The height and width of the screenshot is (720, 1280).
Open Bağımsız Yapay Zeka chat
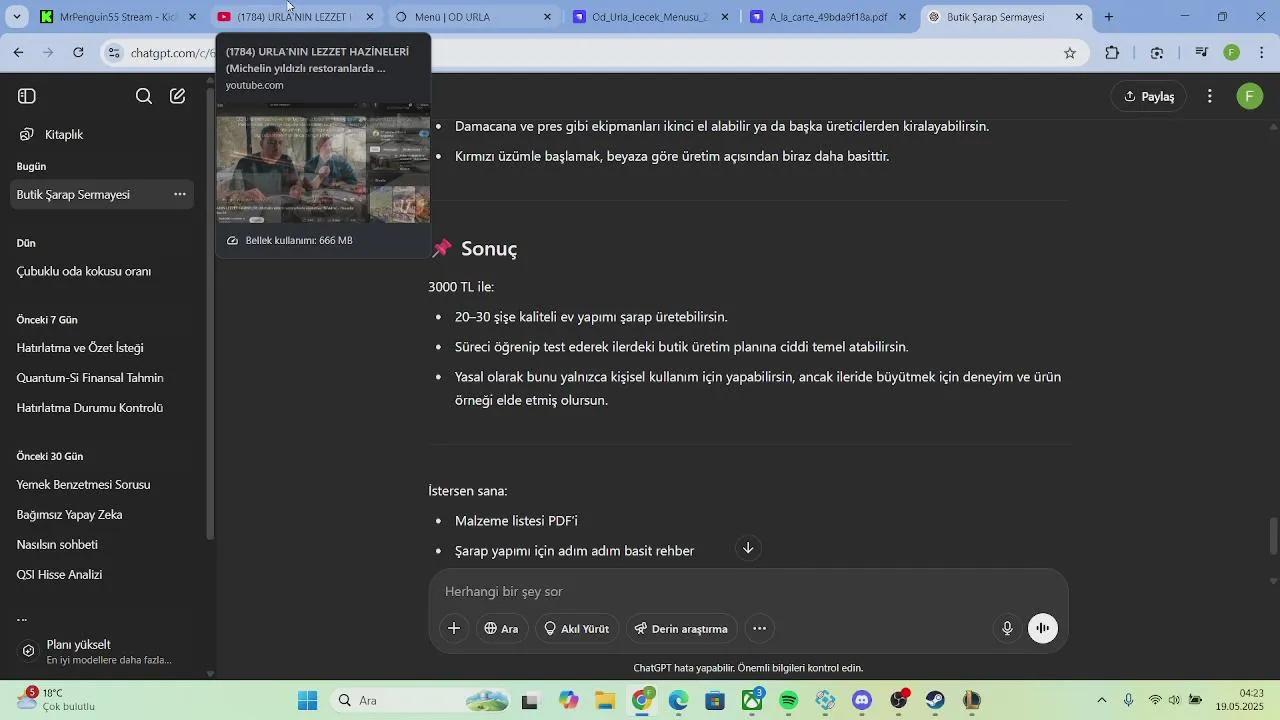[x=70, y=515]
